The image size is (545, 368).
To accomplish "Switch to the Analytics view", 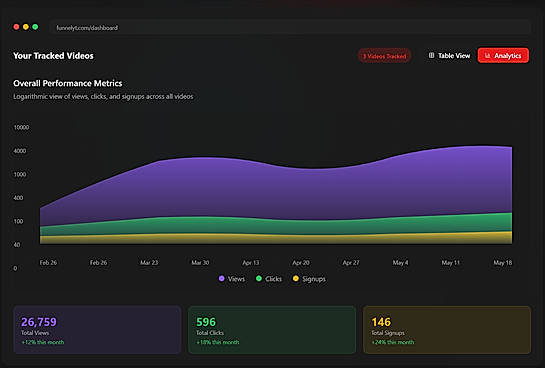I will click(503, 56).
